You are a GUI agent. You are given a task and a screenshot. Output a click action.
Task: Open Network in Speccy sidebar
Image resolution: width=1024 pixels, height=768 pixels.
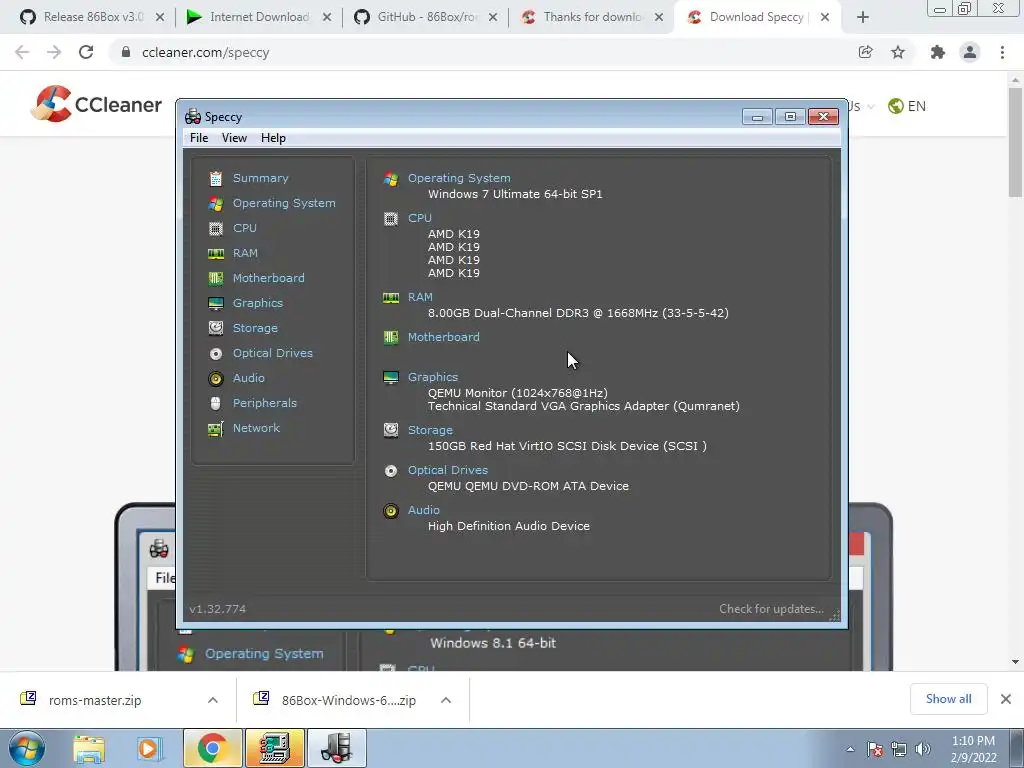(x=256, y=428)
